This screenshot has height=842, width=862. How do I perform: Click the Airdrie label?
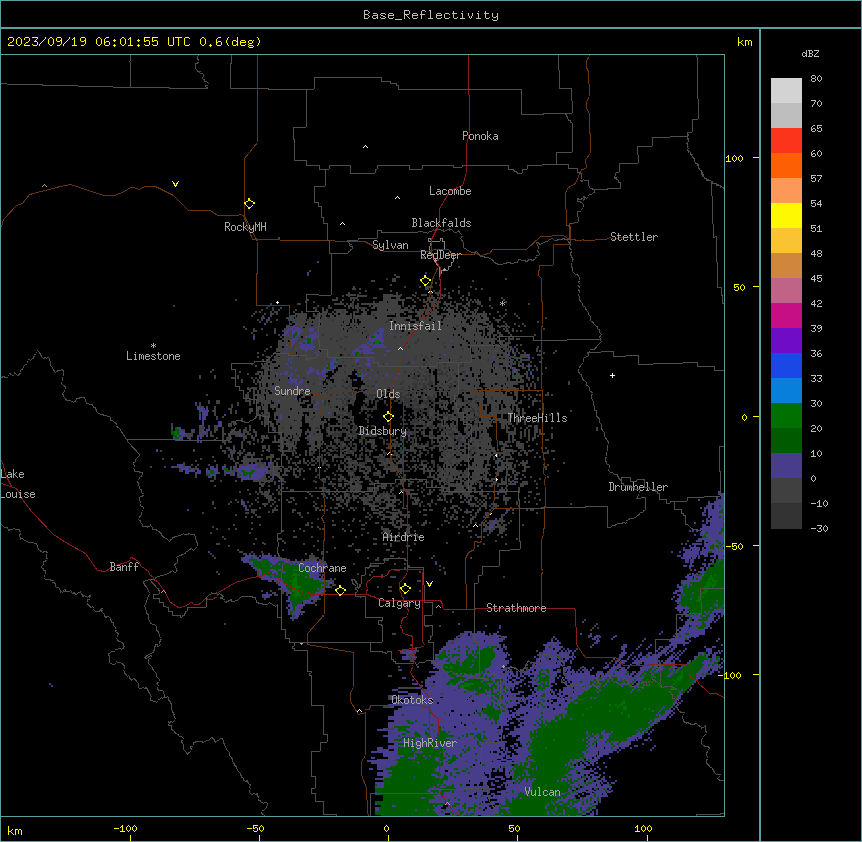[404, 537]
